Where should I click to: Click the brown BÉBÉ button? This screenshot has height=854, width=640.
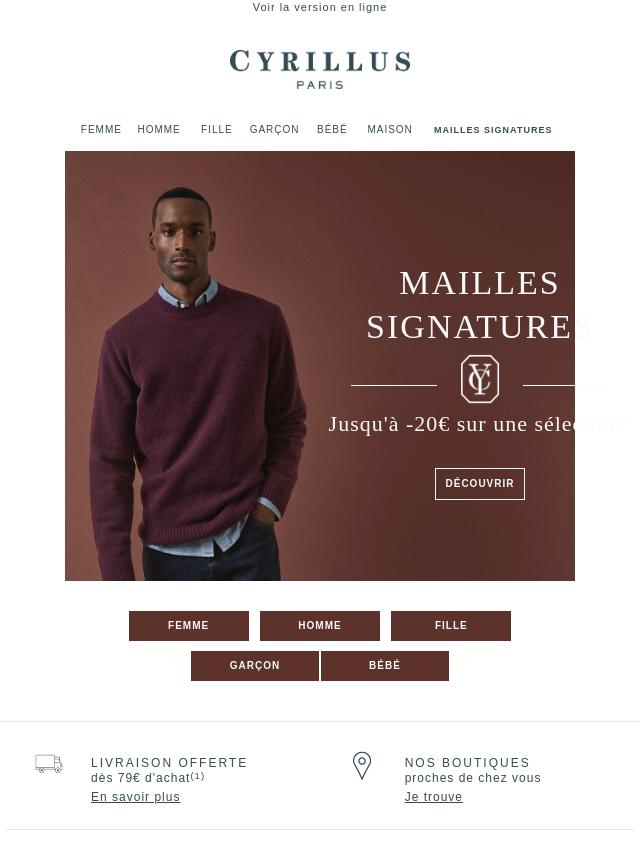coord(385,666)
